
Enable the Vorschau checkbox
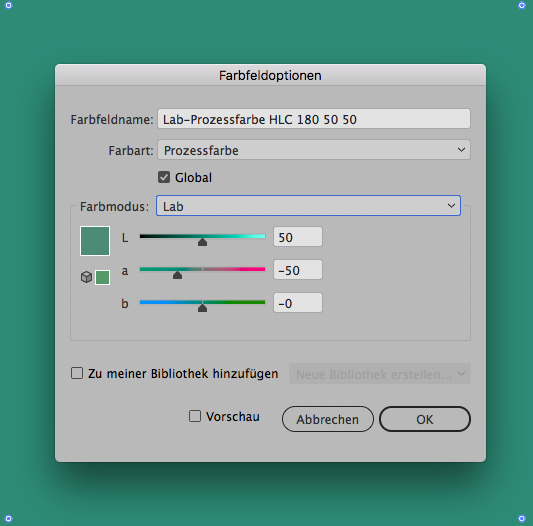tap(195, 416)
